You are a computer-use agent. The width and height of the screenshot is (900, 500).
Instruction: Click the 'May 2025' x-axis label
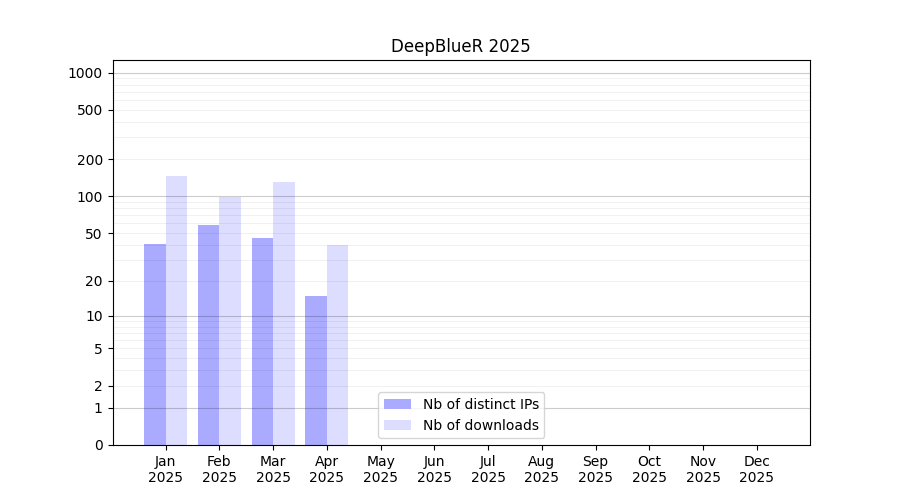click(x=380, y=469)
